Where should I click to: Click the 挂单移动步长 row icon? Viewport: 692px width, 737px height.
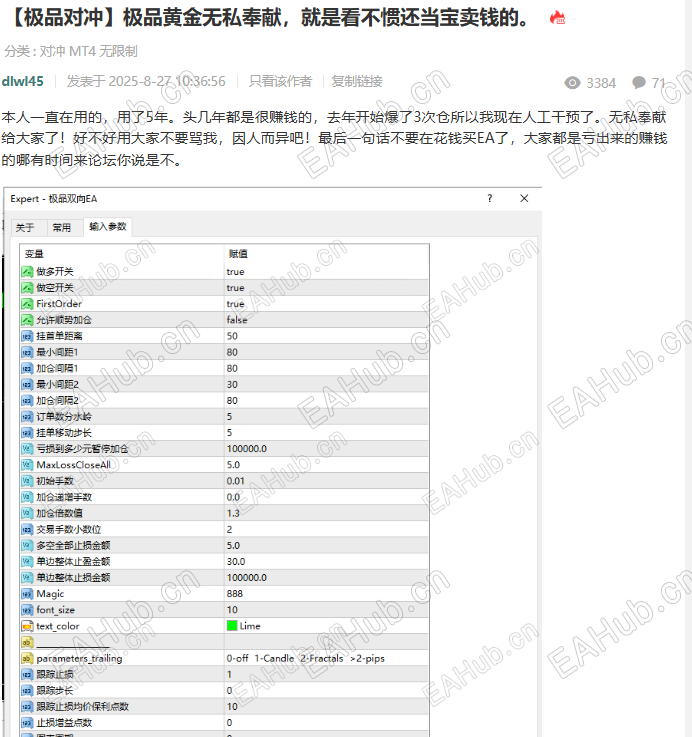27,433
